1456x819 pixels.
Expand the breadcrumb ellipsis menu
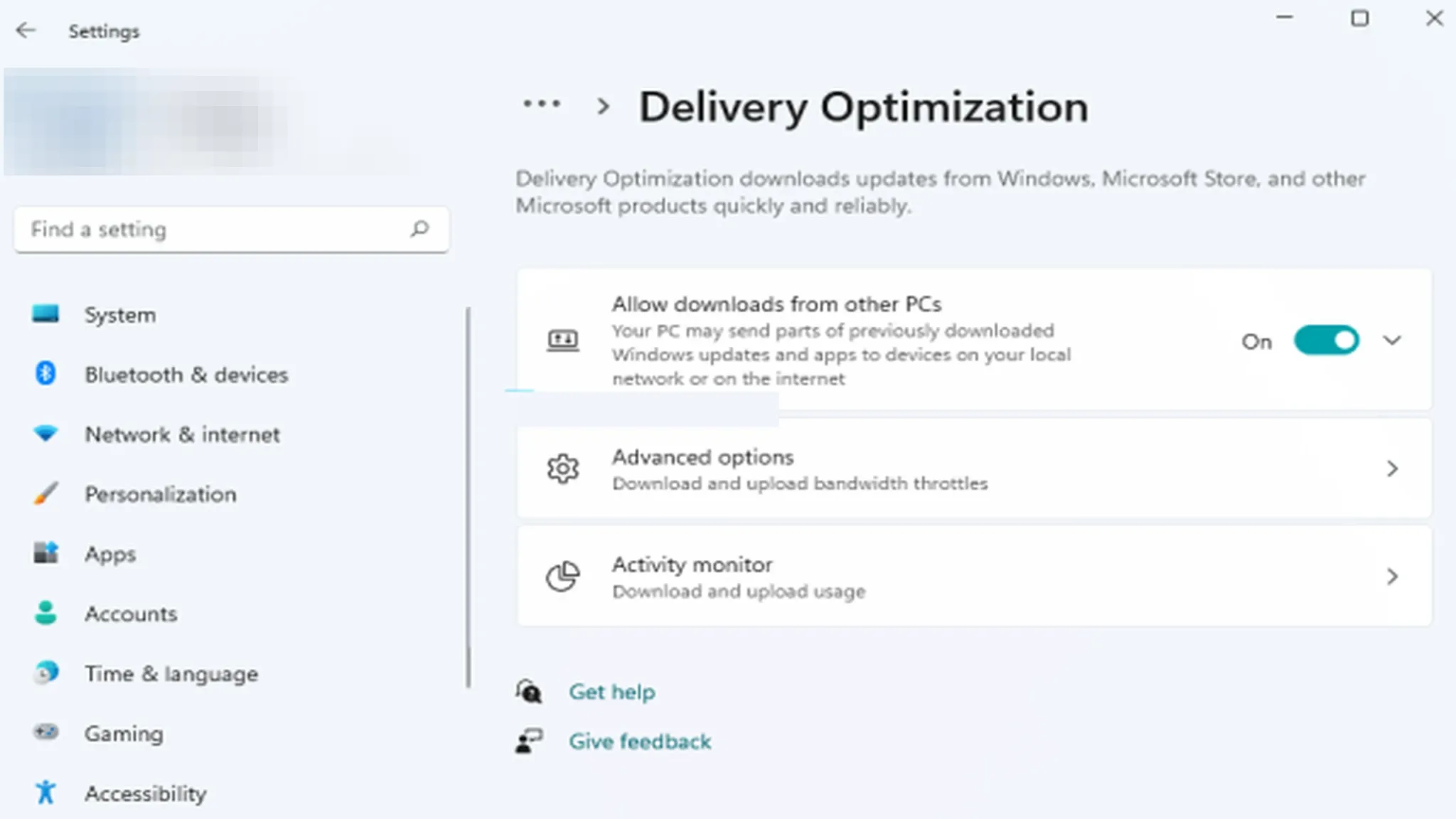coord(542,105)
